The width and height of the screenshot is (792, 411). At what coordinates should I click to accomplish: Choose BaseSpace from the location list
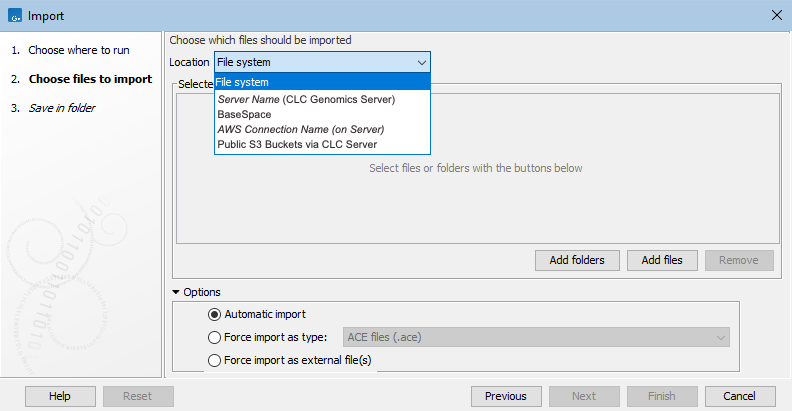(x=244, y=114)
